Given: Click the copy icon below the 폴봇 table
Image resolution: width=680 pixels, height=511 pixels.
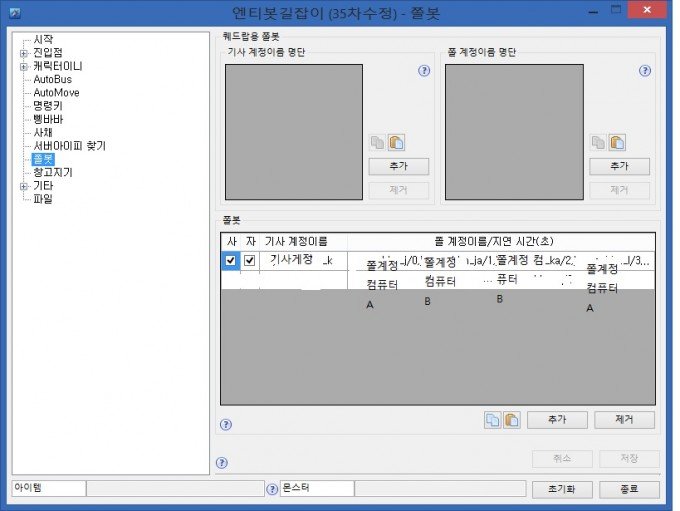Looking at the screenshot, I should coord(493,420).
